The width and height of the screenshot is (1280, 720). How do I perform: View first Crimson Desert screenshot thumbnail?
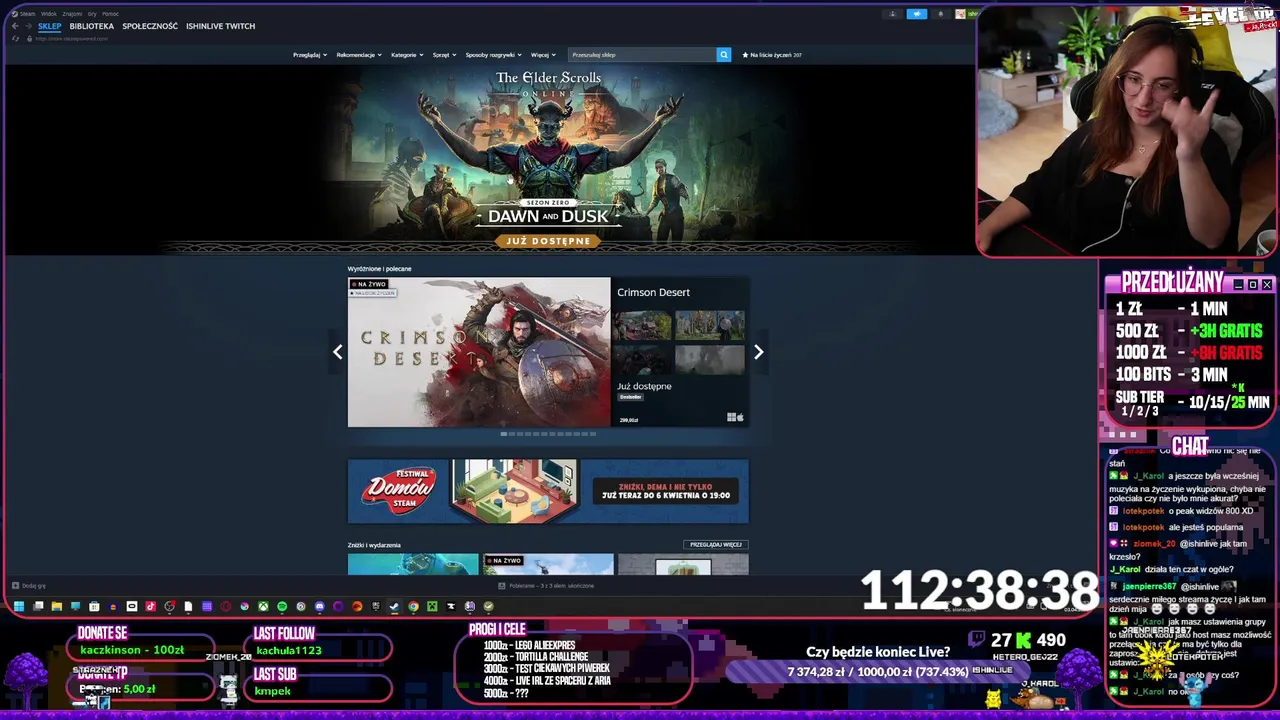[x=643, y=326]
